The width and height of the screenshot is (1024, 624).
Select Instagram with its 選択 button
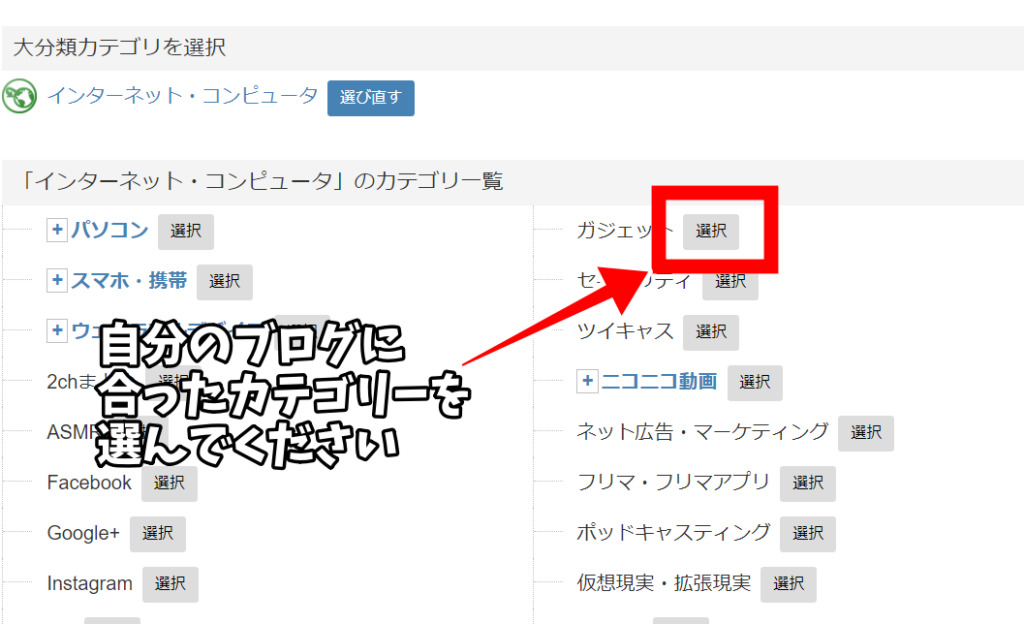[170, 584]
